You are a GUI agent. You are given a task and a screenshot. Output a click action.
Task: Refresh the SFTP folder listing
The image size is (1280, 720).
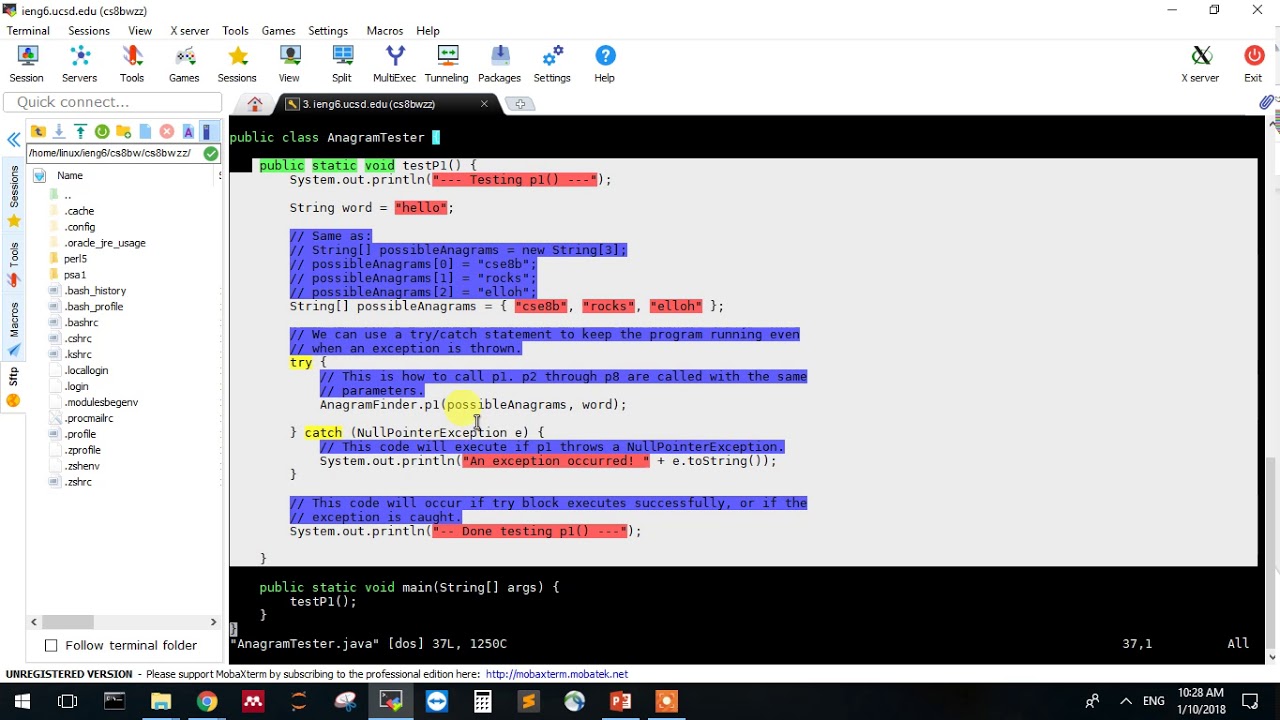[102, 132]
